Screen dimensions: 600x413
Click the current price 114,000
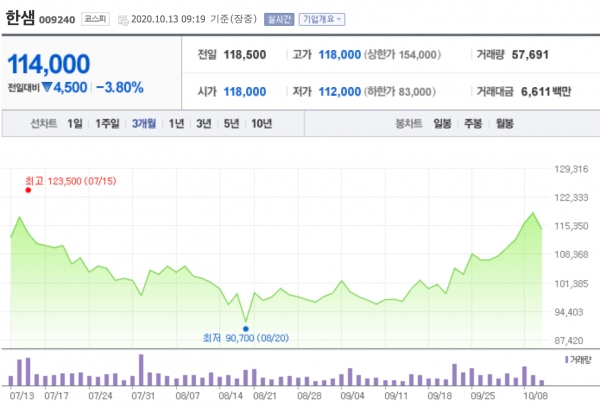[49, 64]
